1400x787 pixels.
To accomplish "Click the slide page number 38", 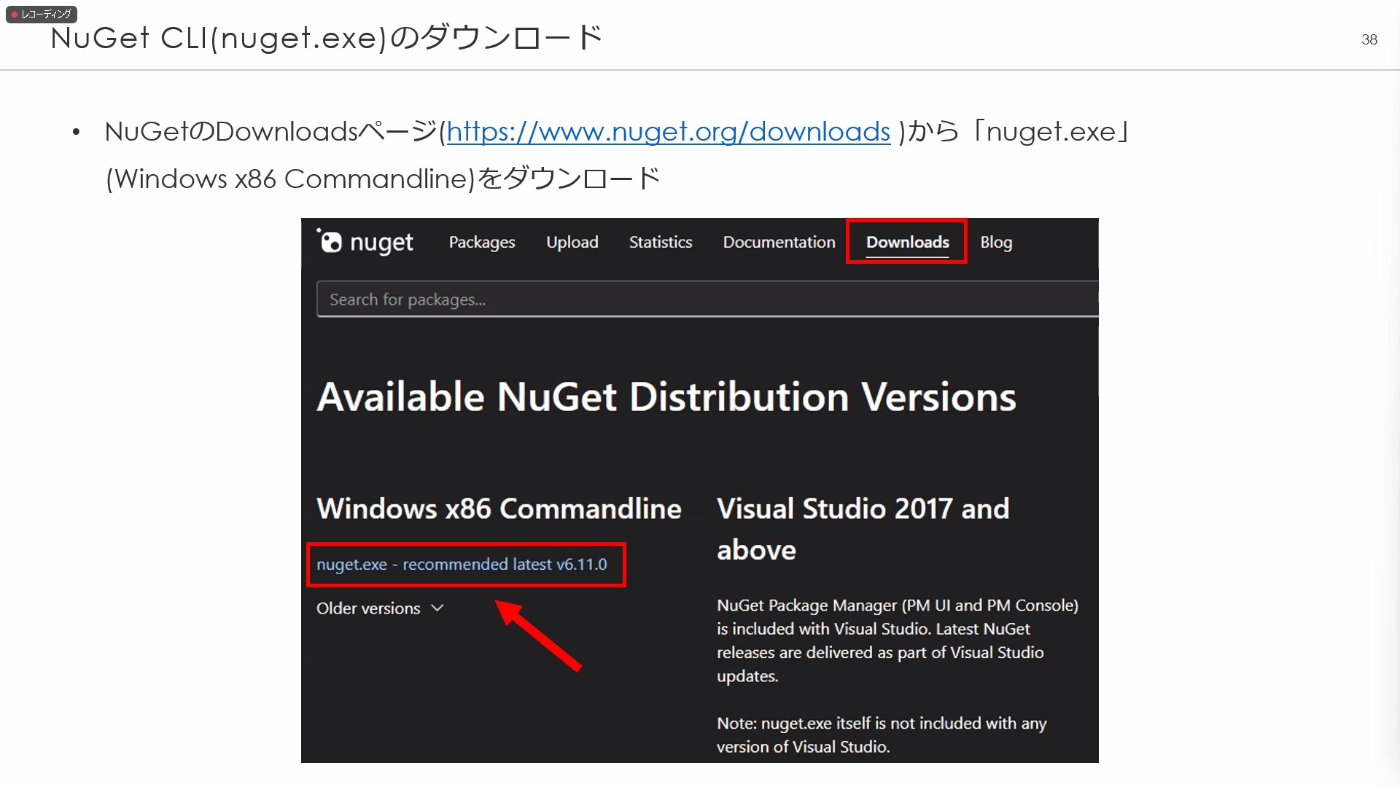I will click(1369, 40).
